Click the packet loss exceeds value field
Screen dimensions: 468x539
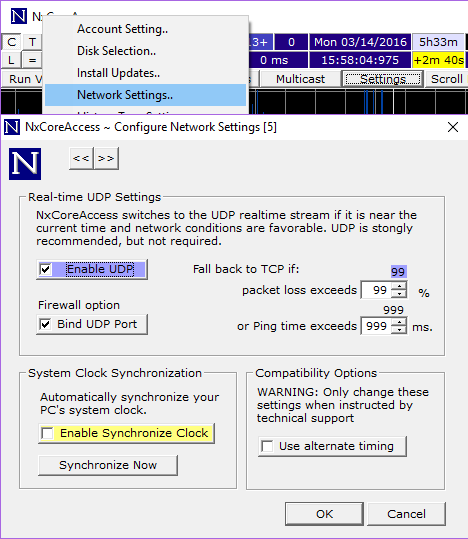tap(376, 290)
